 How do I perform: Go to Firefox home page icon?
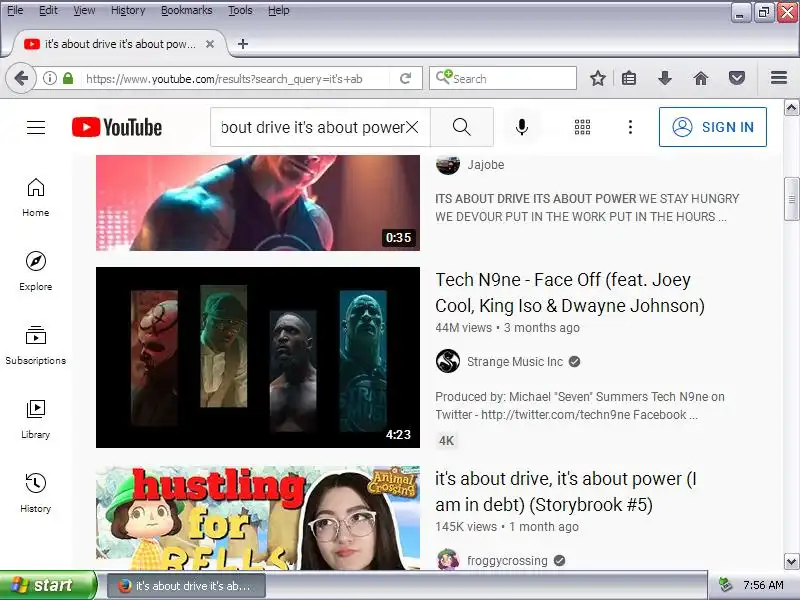pyautogui.click(x=701, y=79)
